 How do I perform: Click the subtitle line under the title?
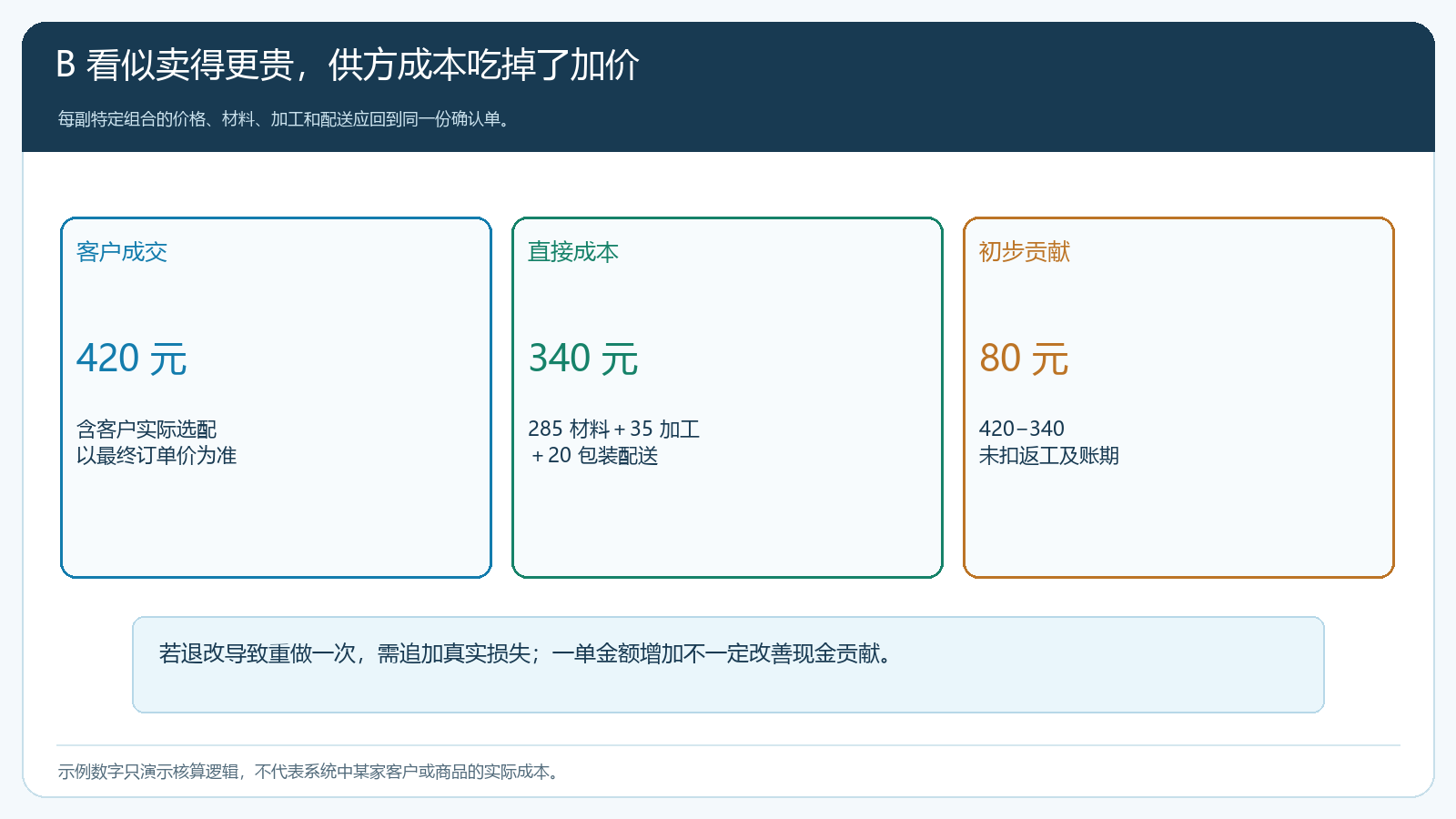[x=285, y=119]
